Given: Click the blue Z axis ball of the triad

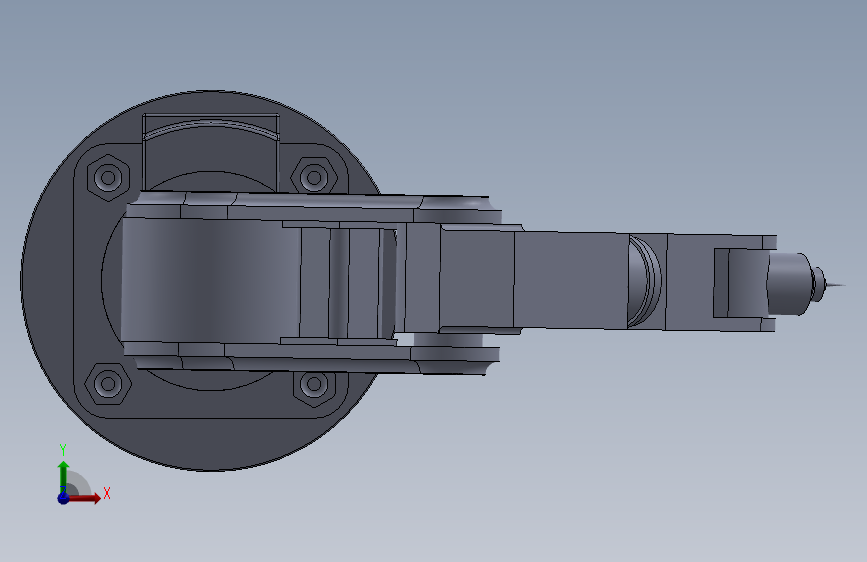Looking at the screenshot, I should click(x=64, y=498).
